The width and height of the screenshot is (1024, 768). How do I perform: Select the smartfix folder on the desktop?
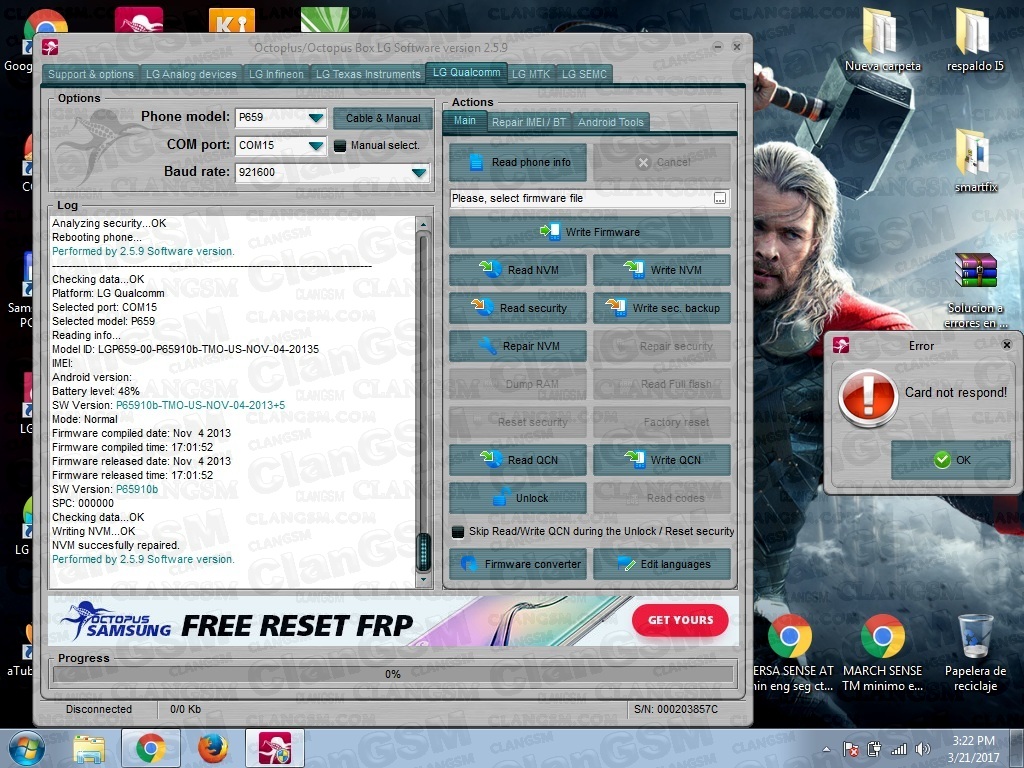(976, 160)
